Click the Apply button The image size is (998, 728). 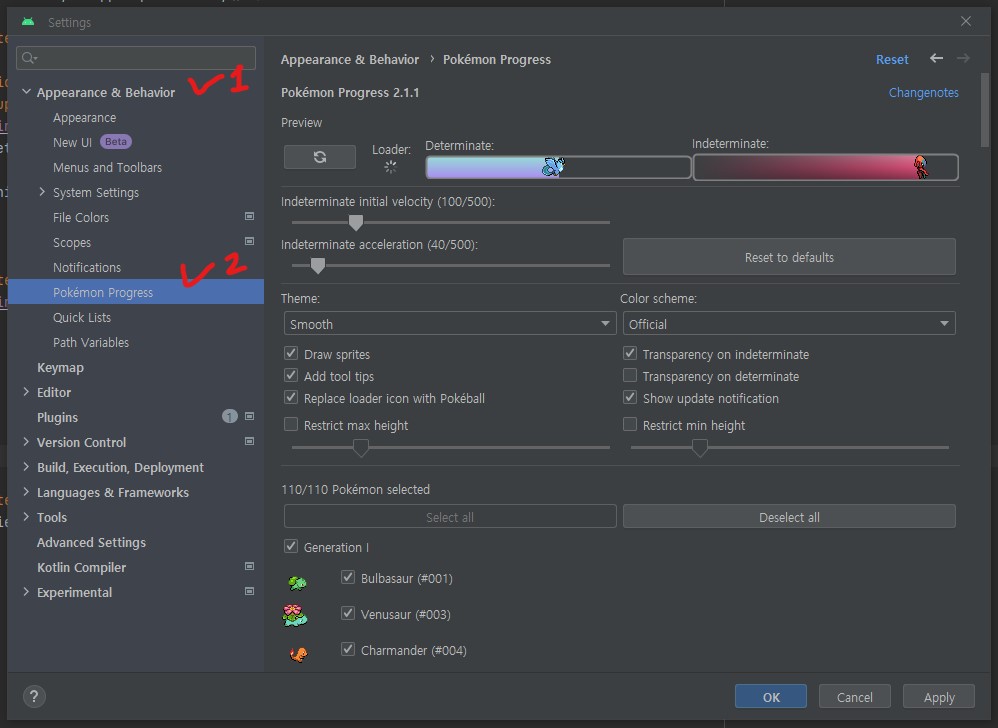coord(939,697)
